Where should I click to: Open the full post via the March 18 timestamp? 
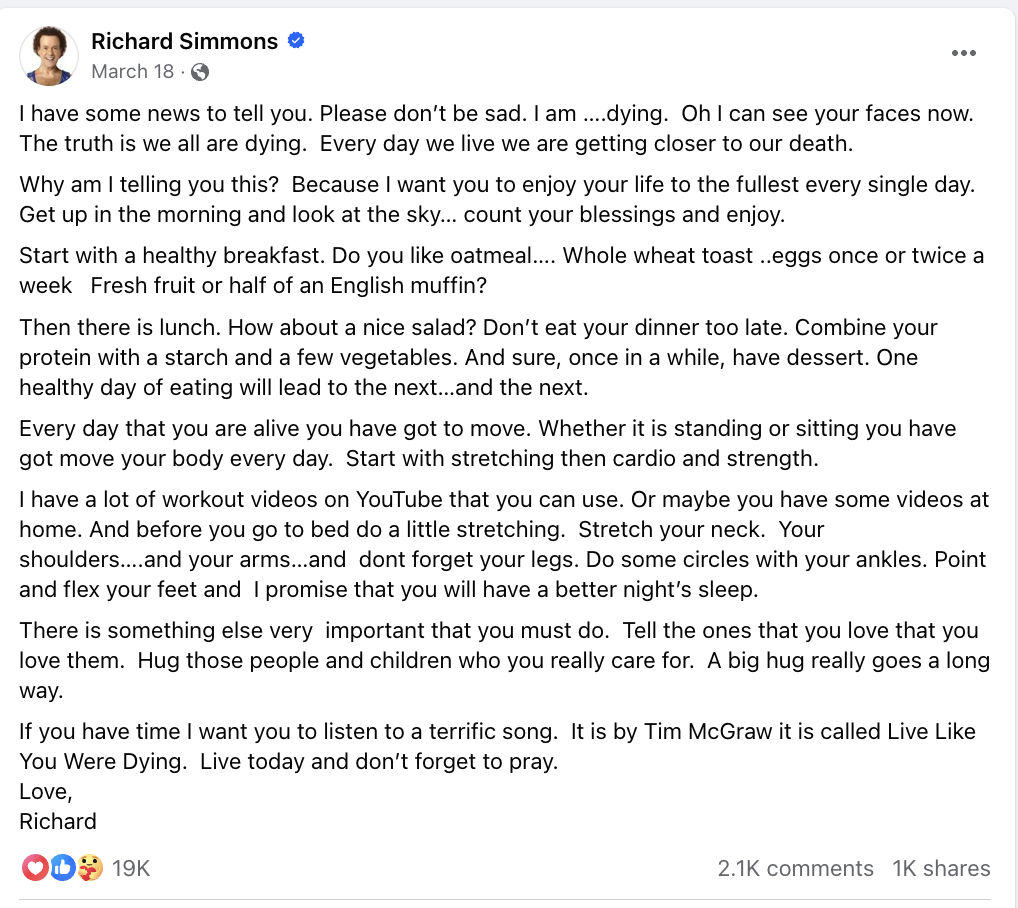pos(130,71)
